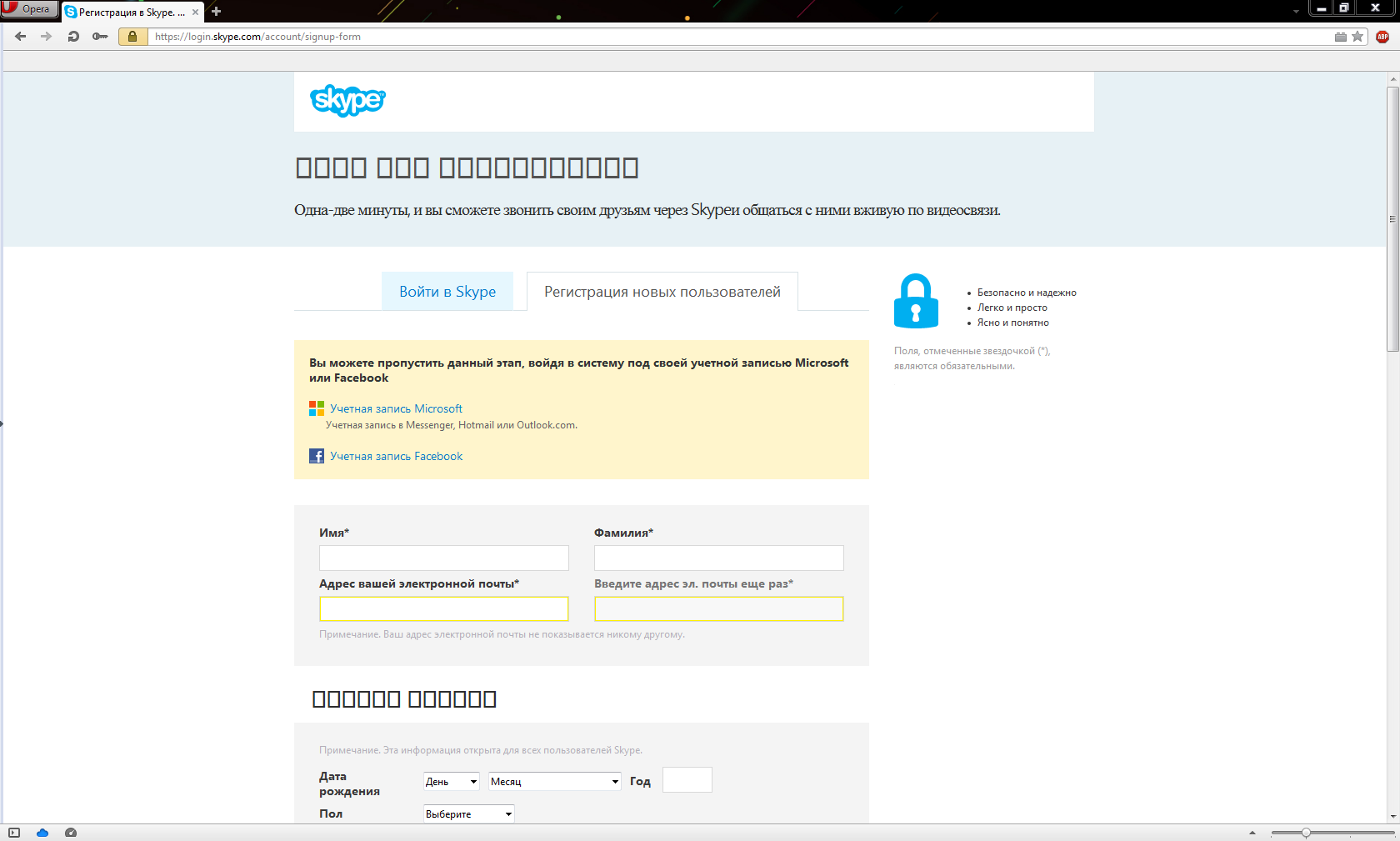
Task: Focus the repeat email address field
Action: tap(719, 608)
